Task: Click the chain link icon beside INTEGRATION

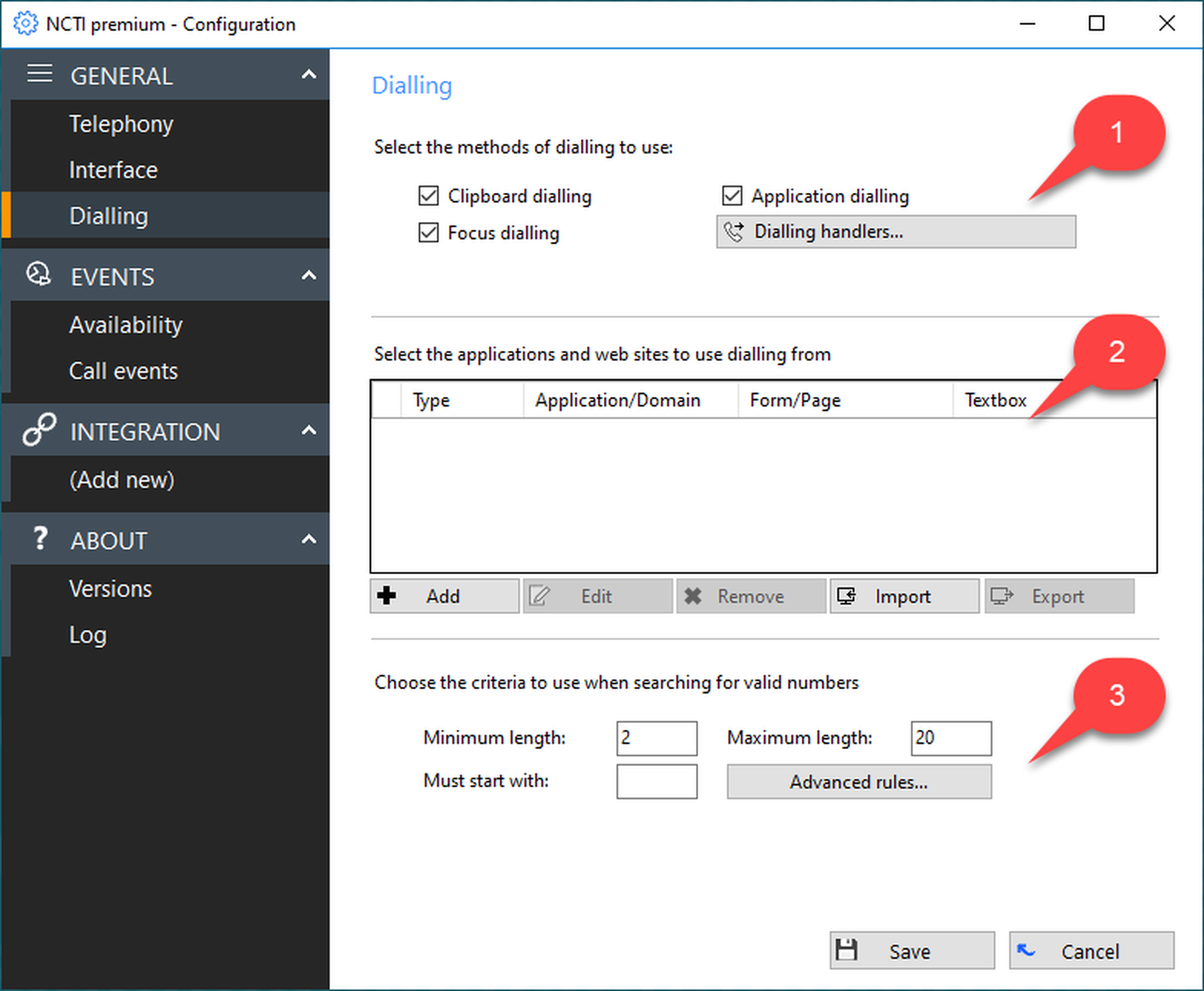Action: pos(39,430)
